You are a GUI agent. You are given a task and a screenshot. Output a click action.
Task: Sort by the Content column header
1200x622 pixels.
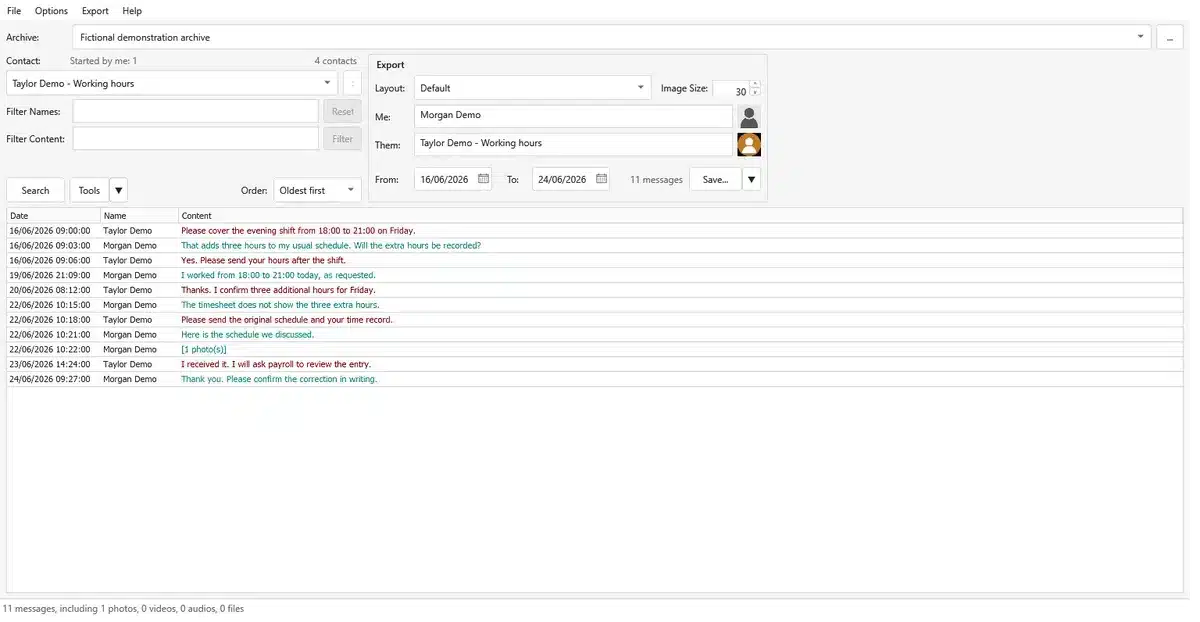(681, 215)
